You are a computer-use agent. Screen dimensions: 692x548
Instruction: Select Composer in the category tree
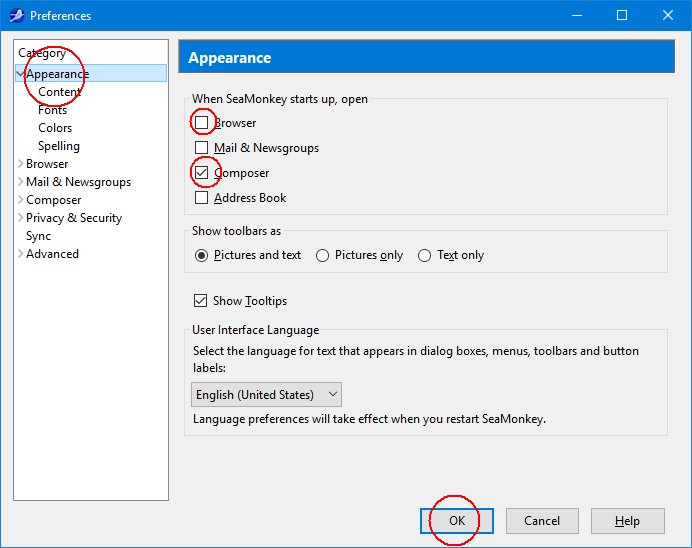(x=54, y=200)
